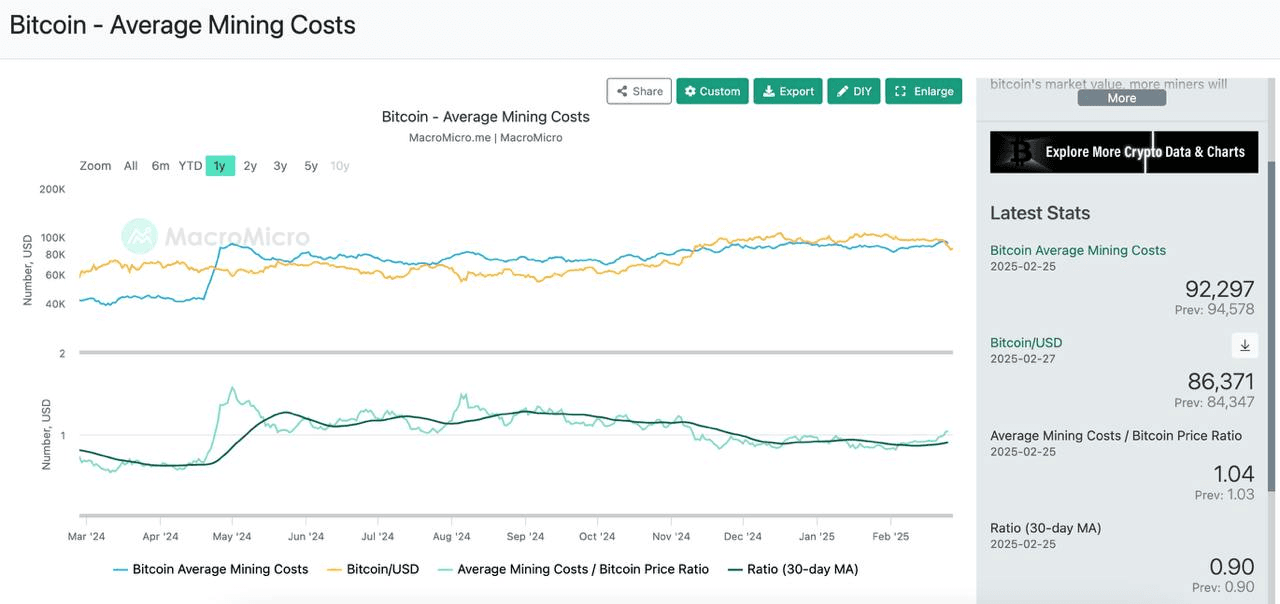This screenshot has width=1280, height=604.
Task: Enlarge the chart to fullscreen
Action: [x=923, y=91]
